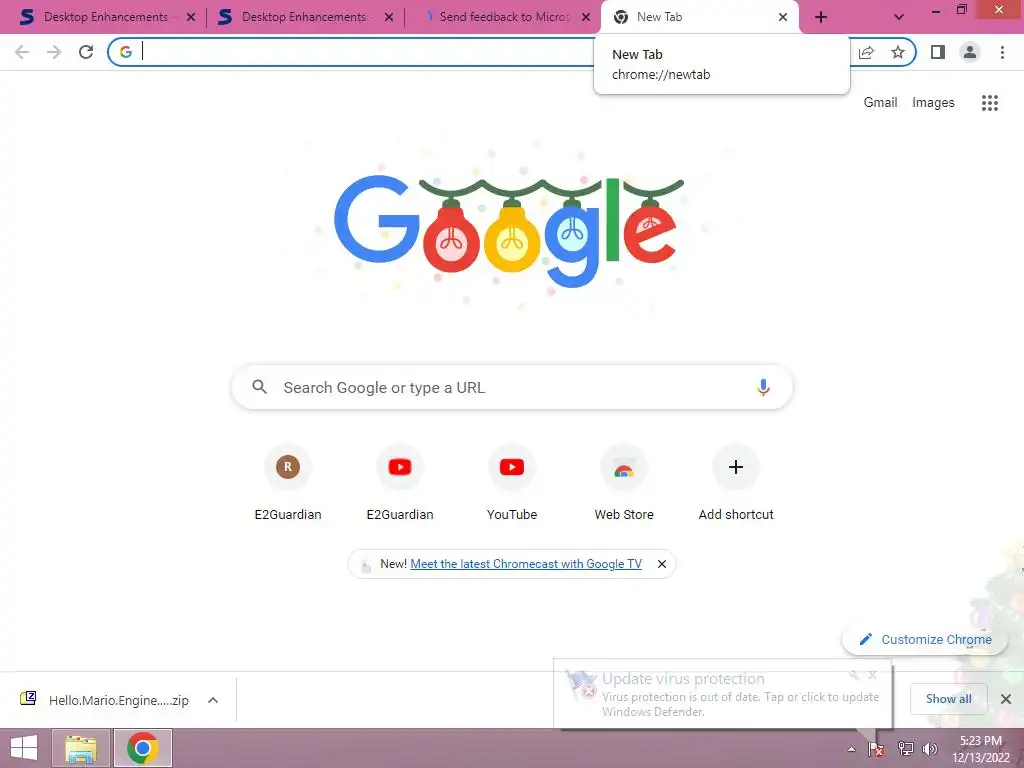Open the Google apps grid
Image resolution: width=1024 pixels, height=768 pixels.
coord(990,103)
